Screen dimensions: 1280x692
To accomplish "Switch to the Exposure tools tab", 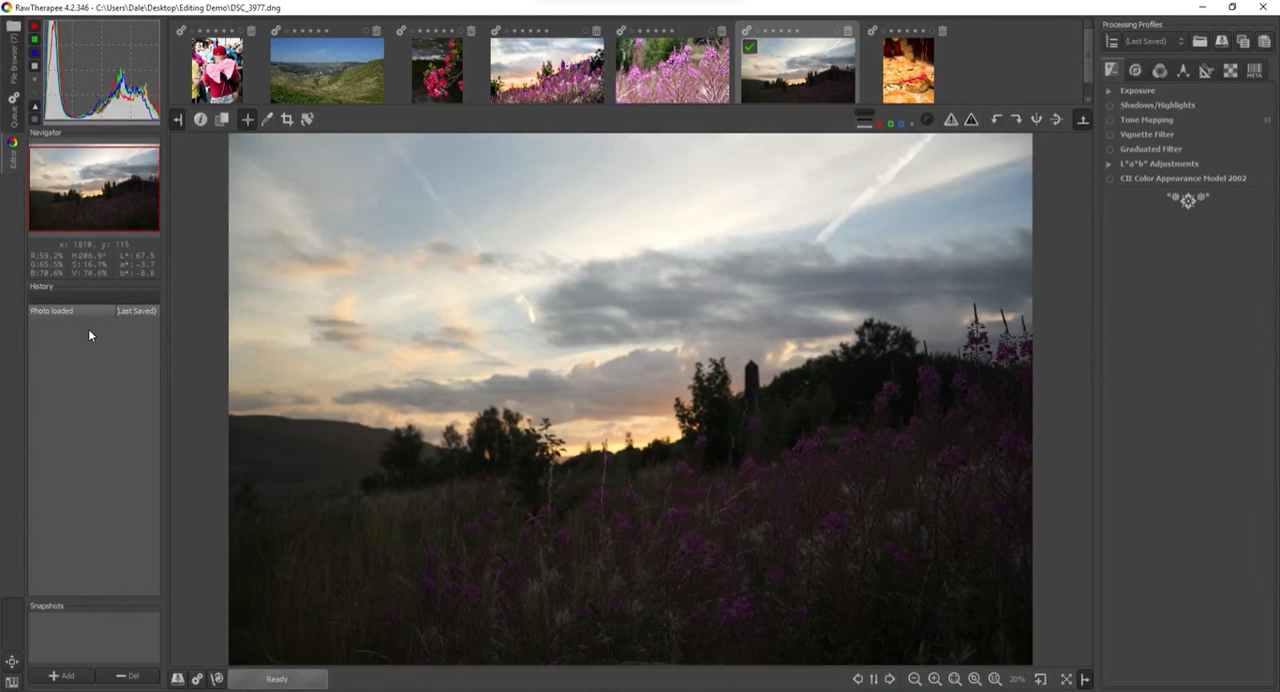I will pos(1112,70).
